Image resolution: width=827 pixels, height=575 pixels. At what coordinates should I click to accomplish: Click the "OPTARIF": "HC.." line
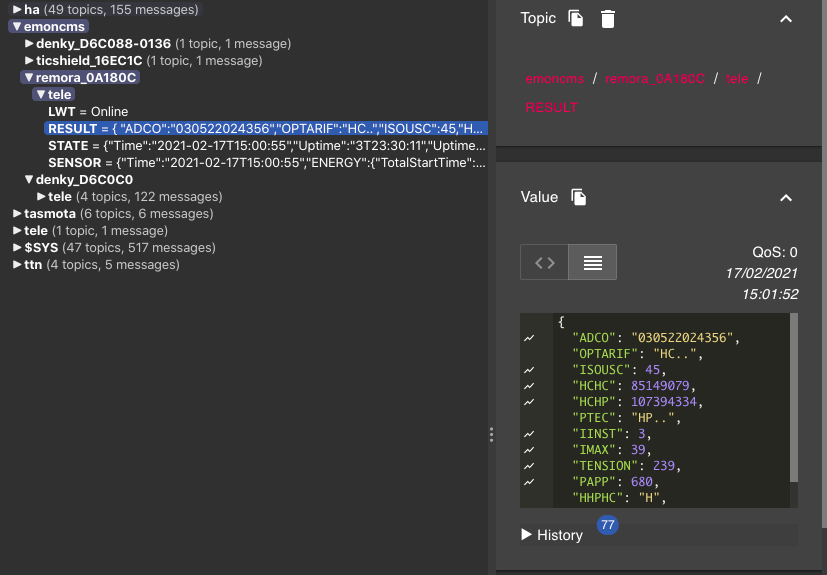638,354
